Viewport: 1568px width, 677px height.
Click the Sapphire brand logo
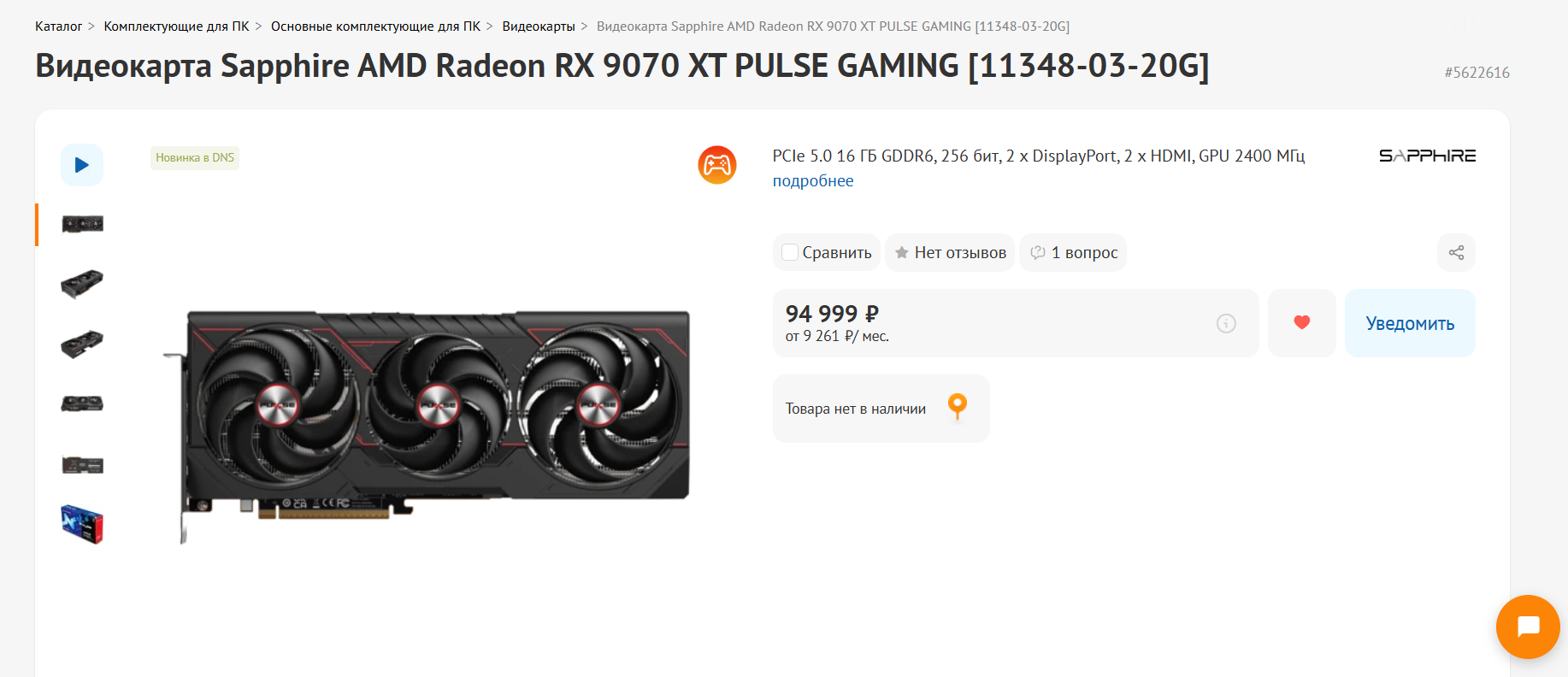pos(1427,156)
